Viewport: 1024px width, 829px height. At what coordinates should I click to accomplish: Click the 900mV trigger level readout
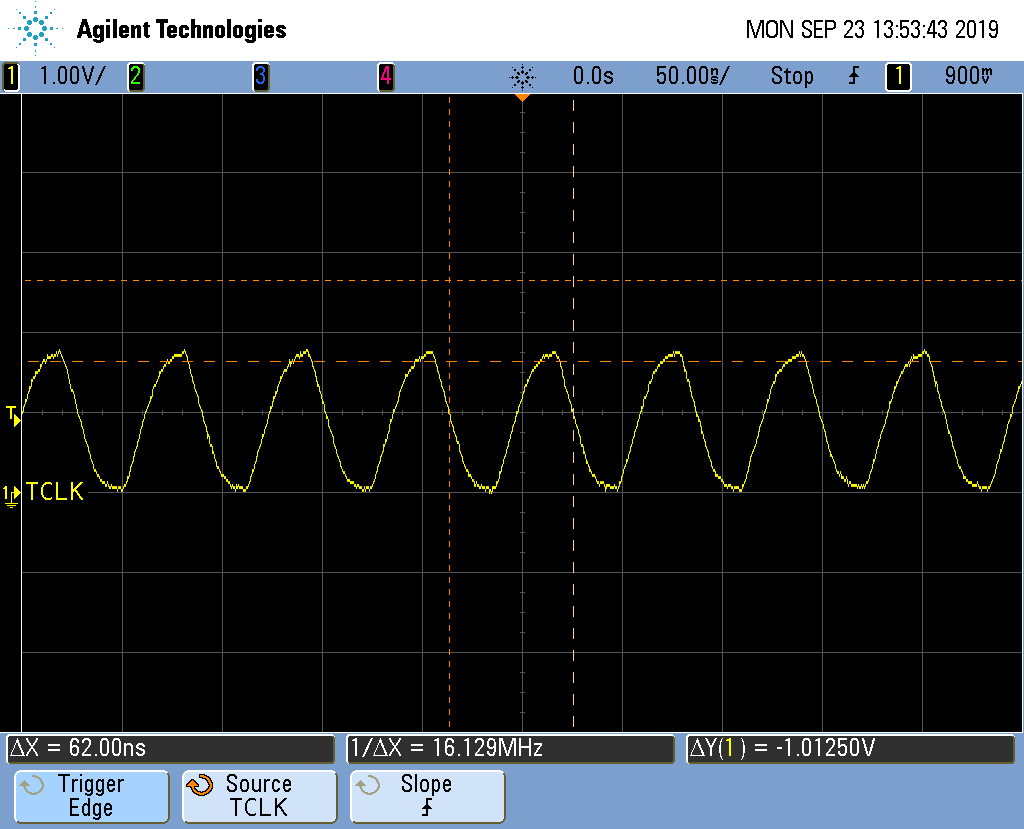[x=968, y=76]
